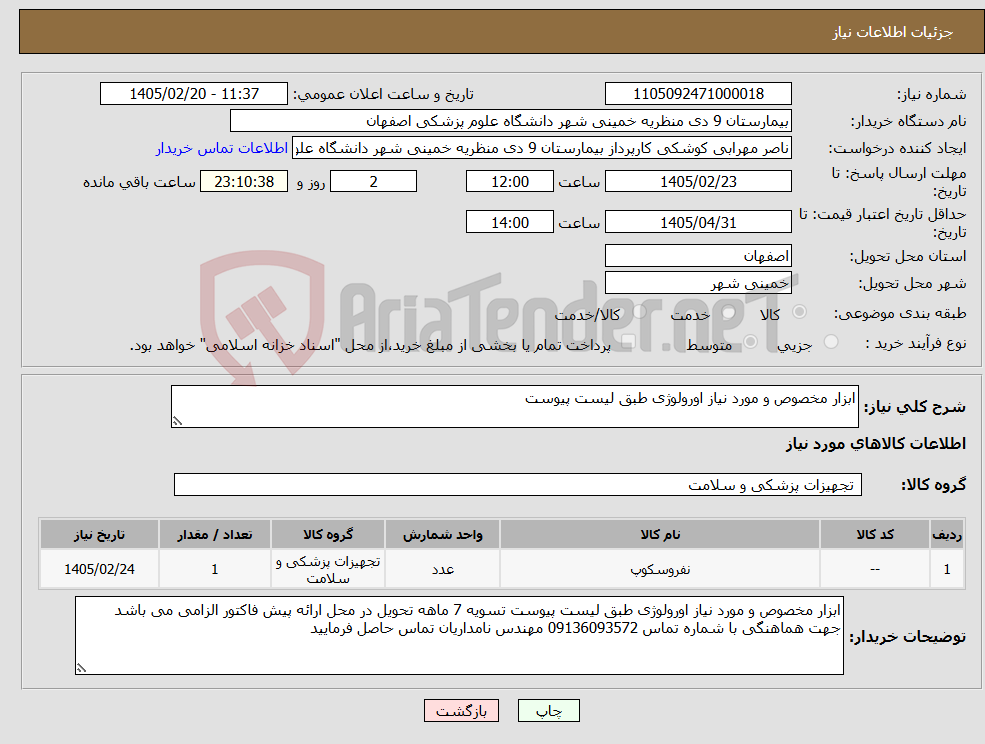Select the جزیی purchase type radio
The width and height of the screenshot is (985, 744).
[x=830, y=342]
